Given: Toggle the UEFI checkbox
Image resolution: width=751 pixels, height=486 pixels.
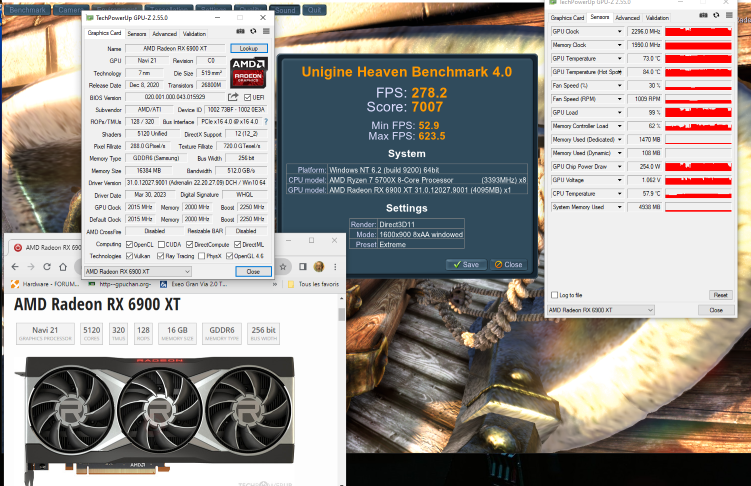Looking at the screenshot, I should pyautogui.click(x=248, y=98).
